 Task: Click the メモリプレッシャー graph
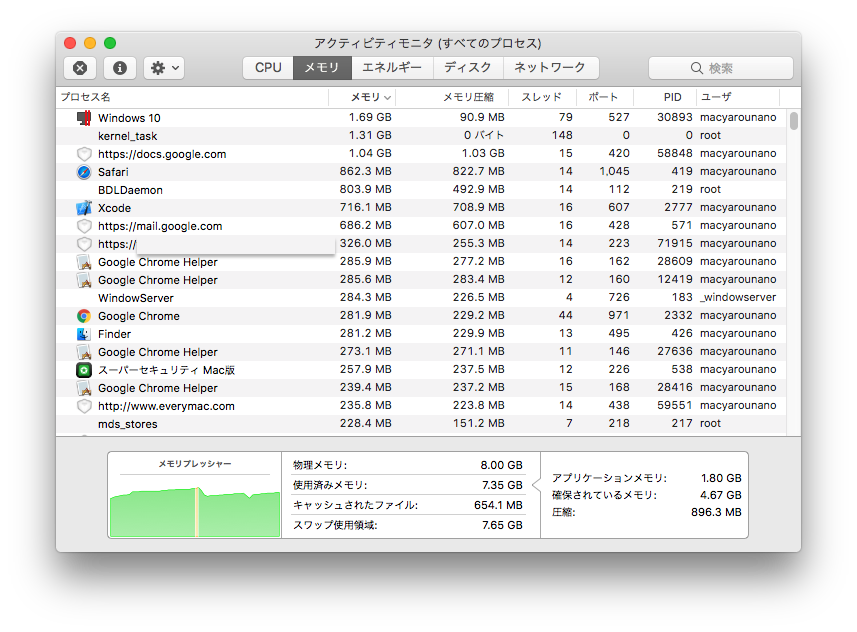(x=195, y=512)
